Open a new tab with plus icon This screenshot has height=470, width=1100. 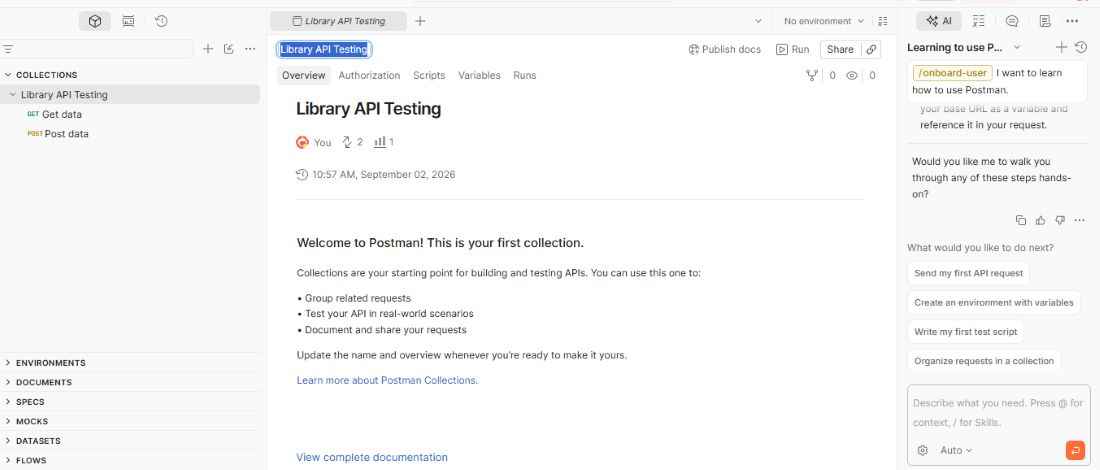420,21
